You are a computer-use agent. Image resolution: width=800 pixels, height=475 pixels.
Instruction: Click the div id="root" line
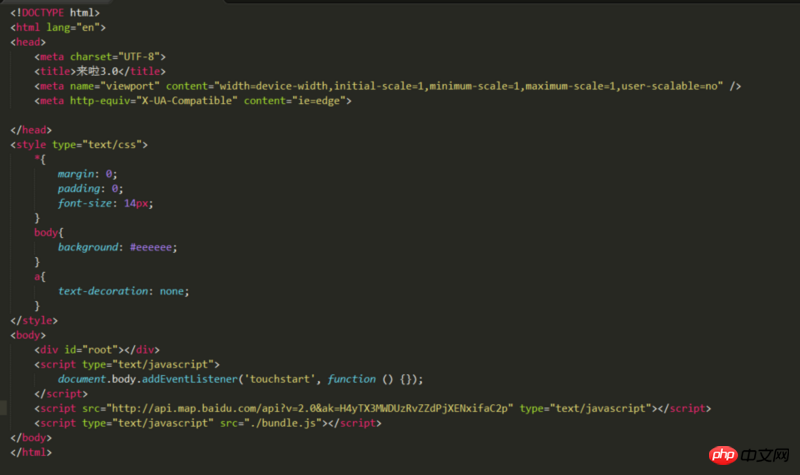(x=97, y=350)
